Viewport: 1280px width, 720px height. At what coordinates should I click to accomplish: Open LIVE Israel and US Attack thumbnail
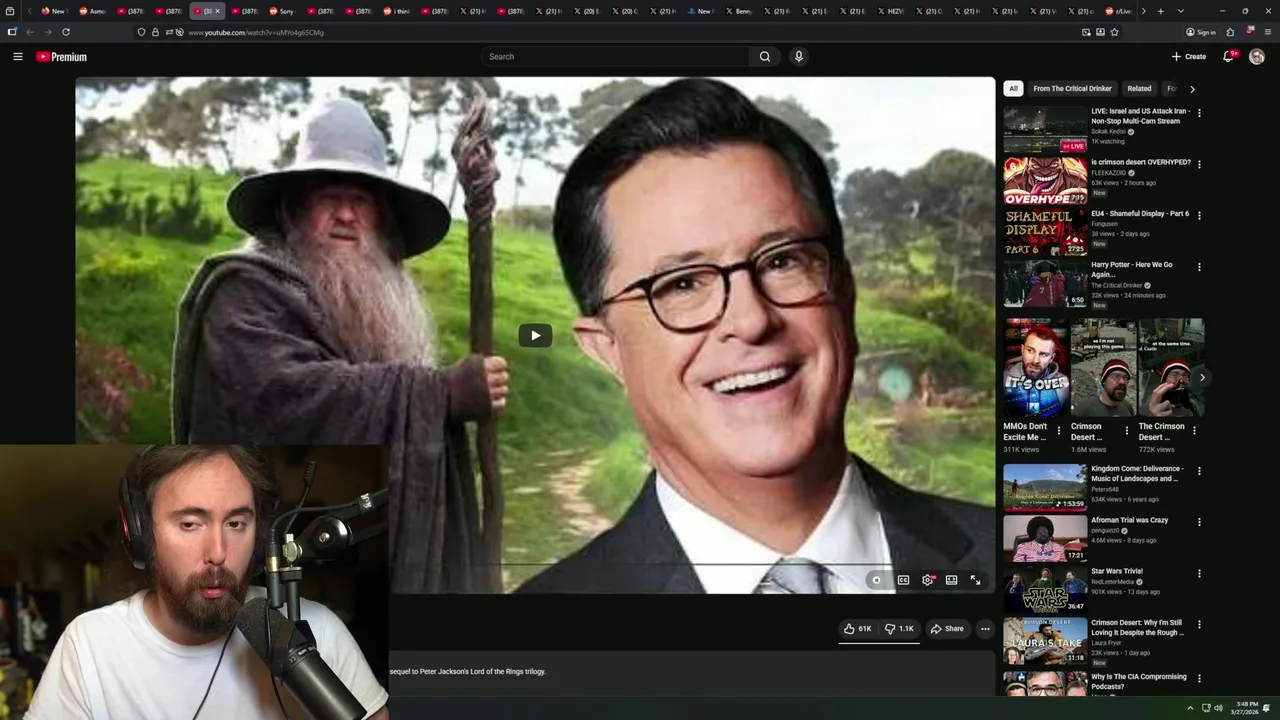pyautogui.click(x=1045, y=129)
